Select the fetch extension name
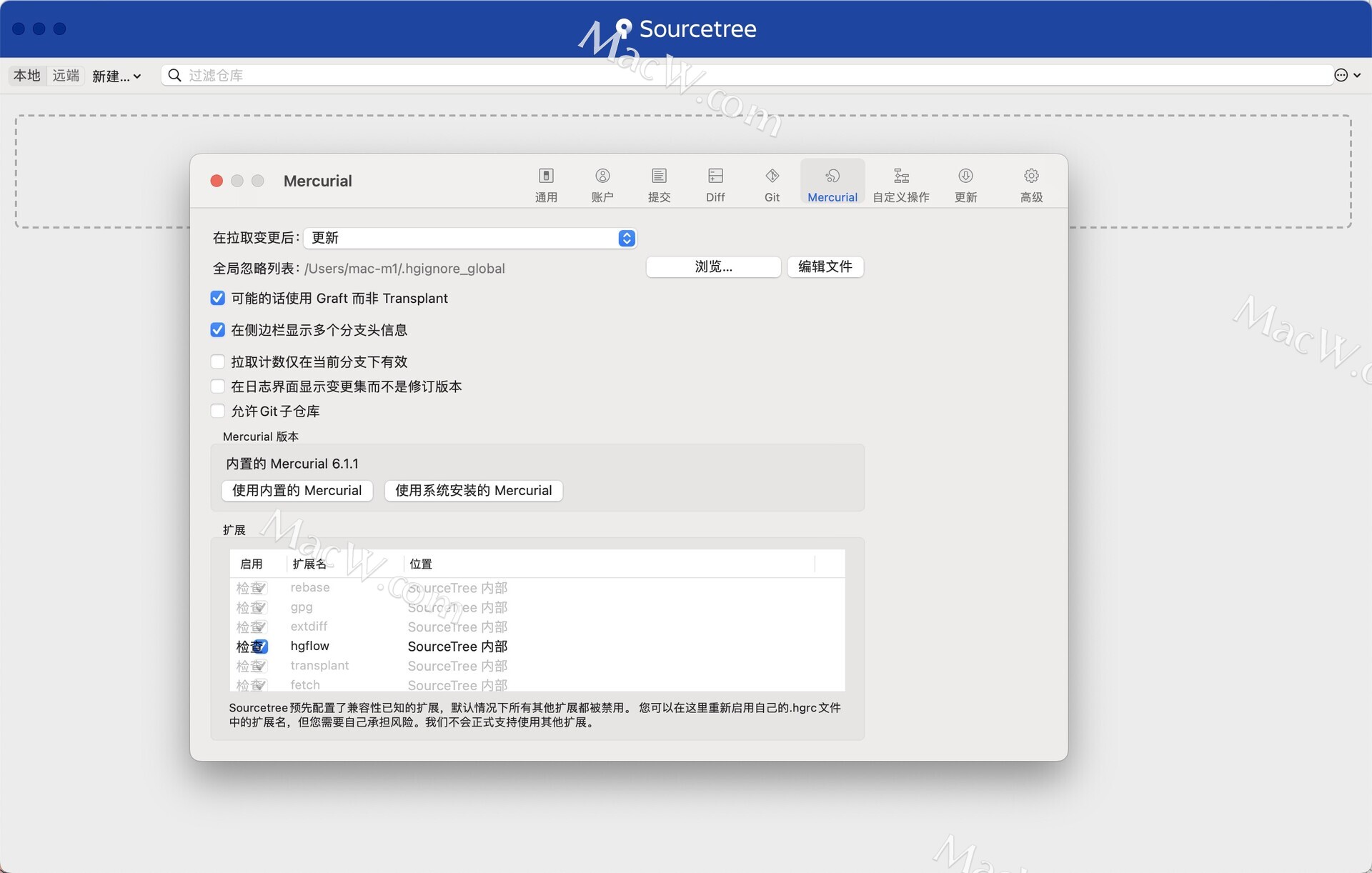The height and width of the screenshot is (873, 1372). point(305,684)
